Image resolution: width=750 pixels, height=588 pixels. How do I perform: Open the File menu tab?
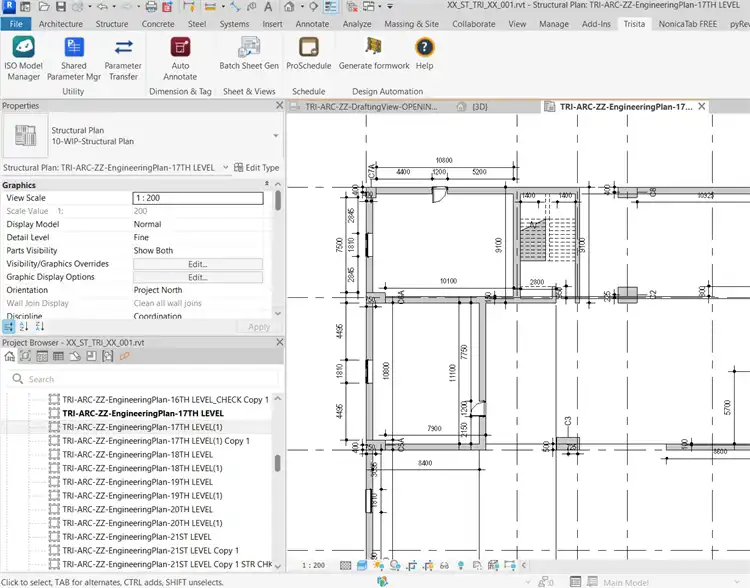tap(16, 24)
